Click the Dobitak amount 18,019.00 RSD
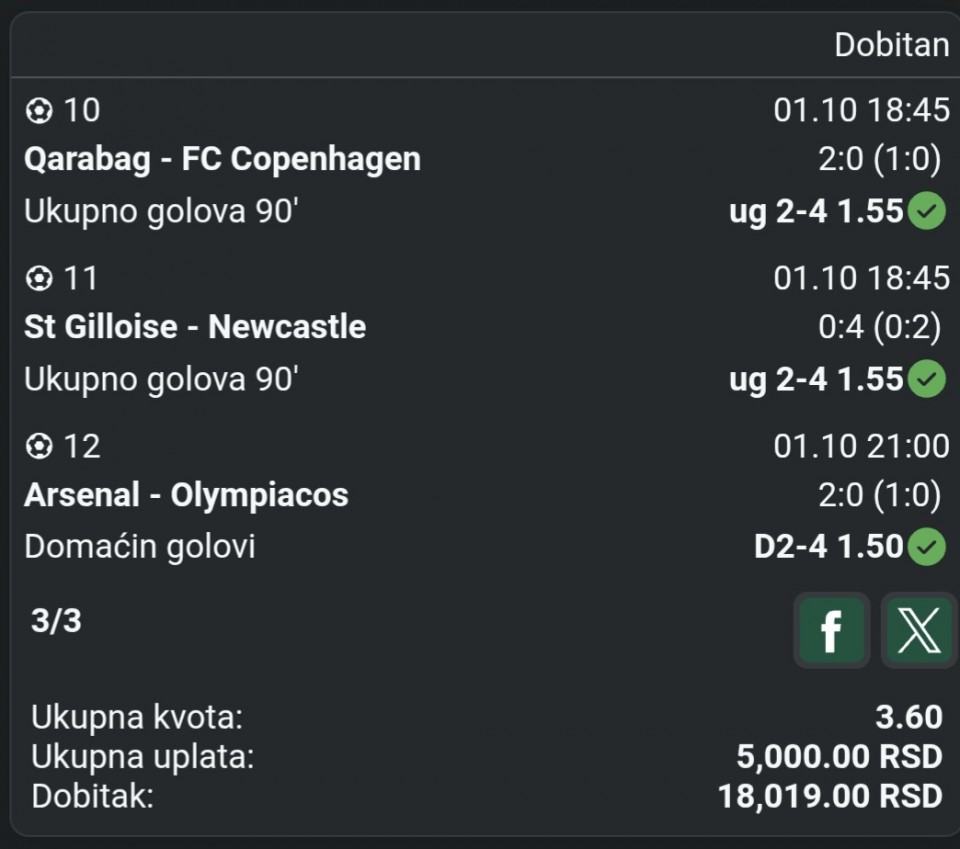 (x=830, y=796)
